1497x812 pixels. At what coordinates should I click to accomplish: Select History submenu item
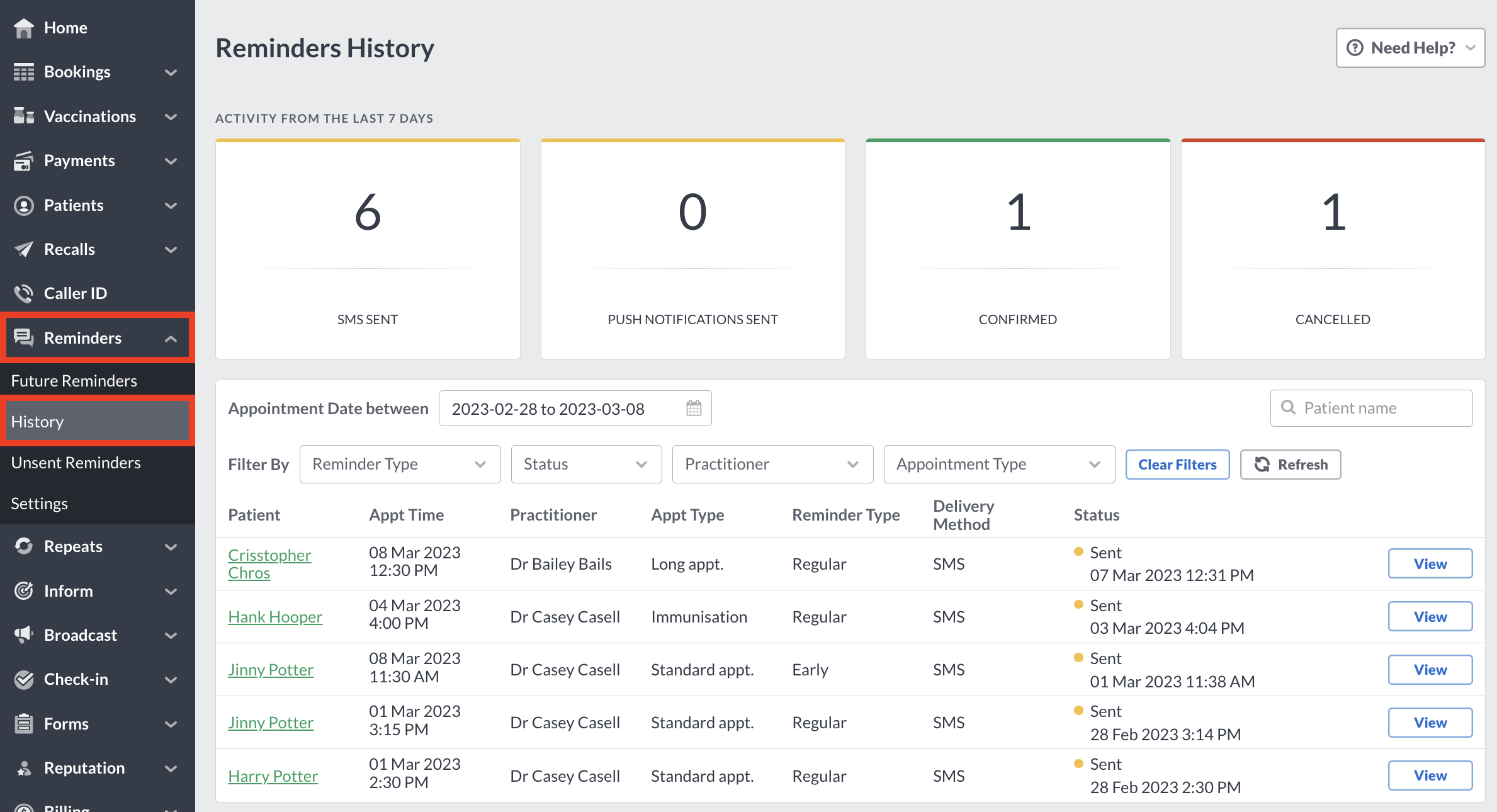tap(98, 422)
